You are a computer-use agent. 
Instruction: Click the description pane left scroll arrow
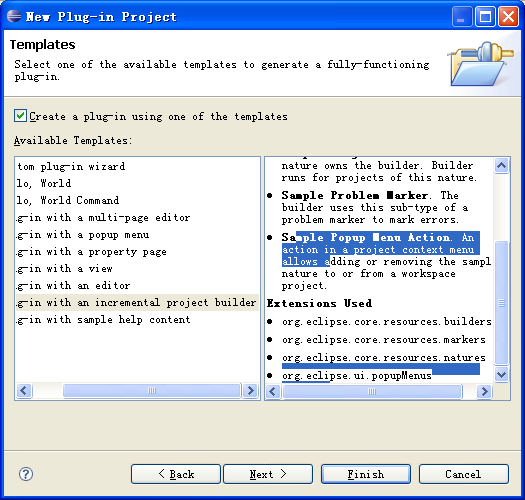(273, 391)
